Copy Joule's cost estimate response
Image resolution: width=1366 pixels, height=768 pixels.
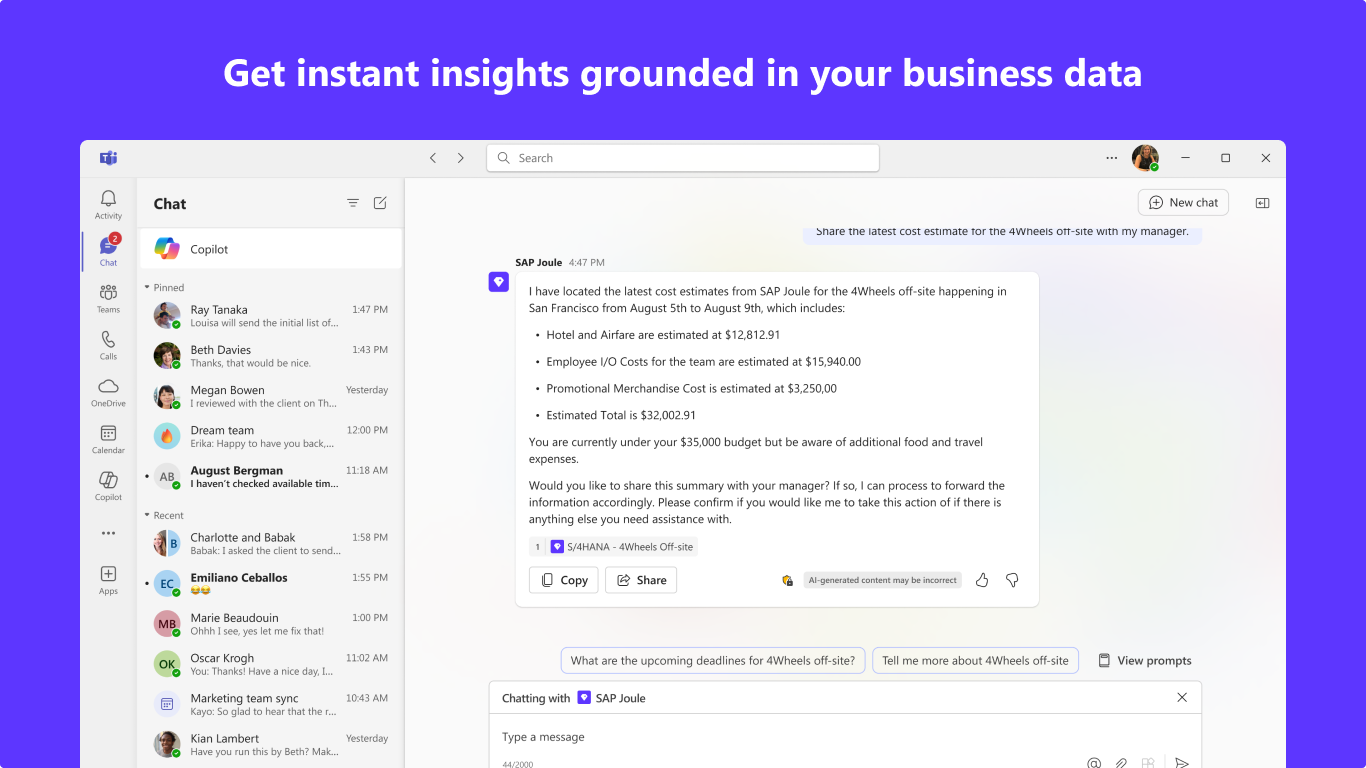(x=563, y=579)
